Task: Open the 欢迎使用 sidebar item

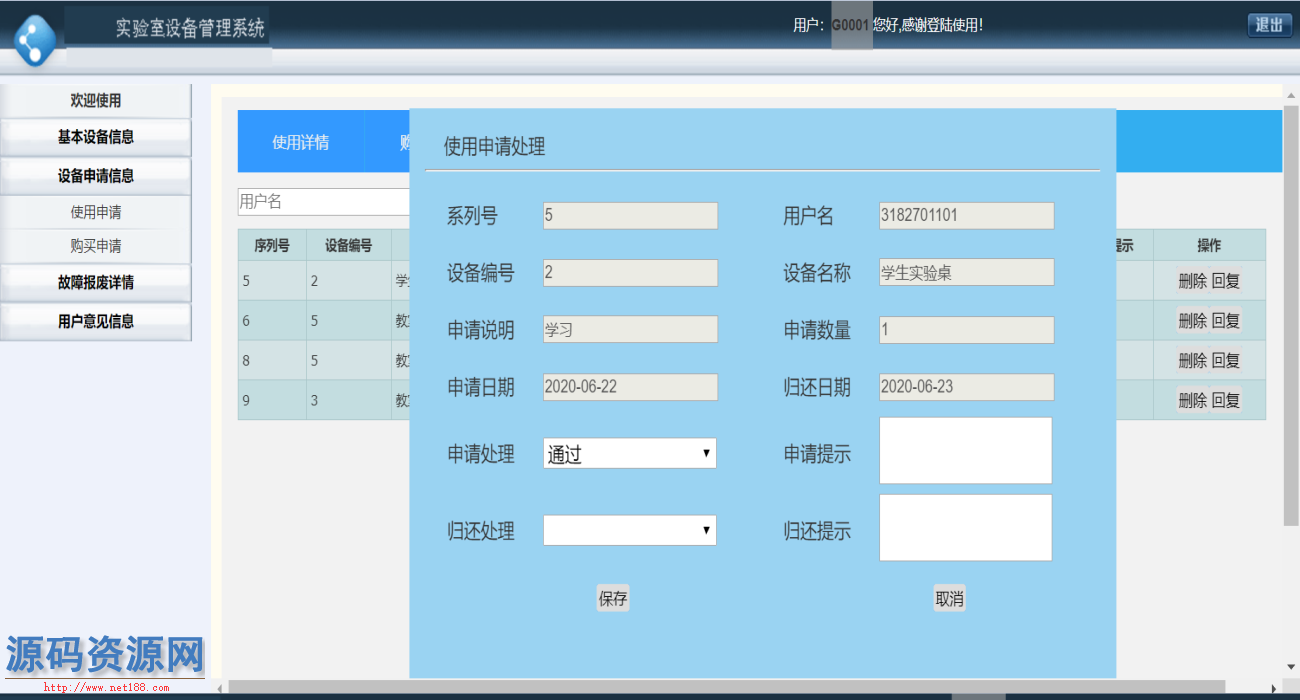Action: click(x=95, y=101)
